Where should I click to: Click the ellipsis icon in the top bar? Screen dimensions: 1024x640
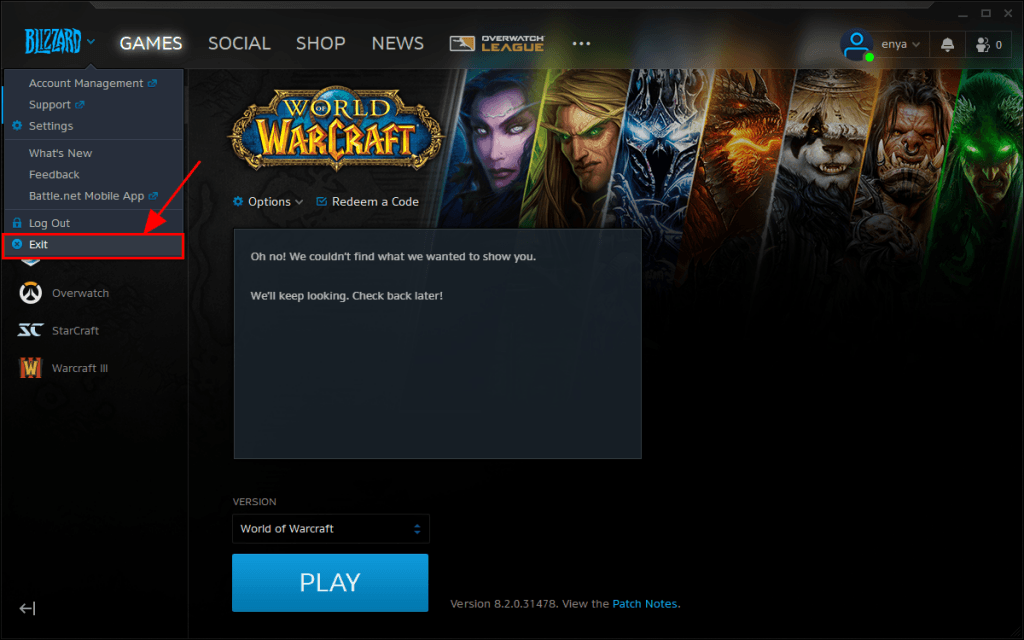point(581,43)
